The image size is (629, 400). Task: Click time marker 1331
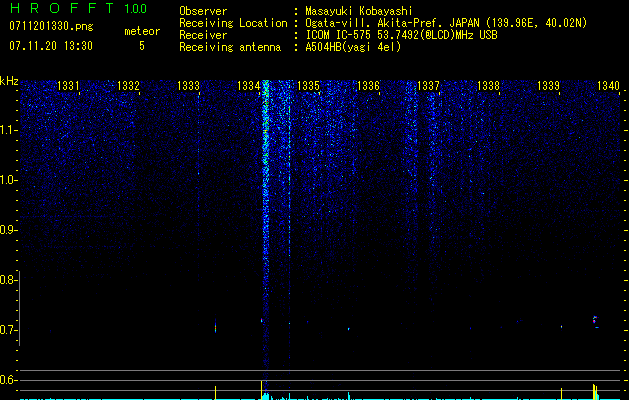(x=68, y=86)
